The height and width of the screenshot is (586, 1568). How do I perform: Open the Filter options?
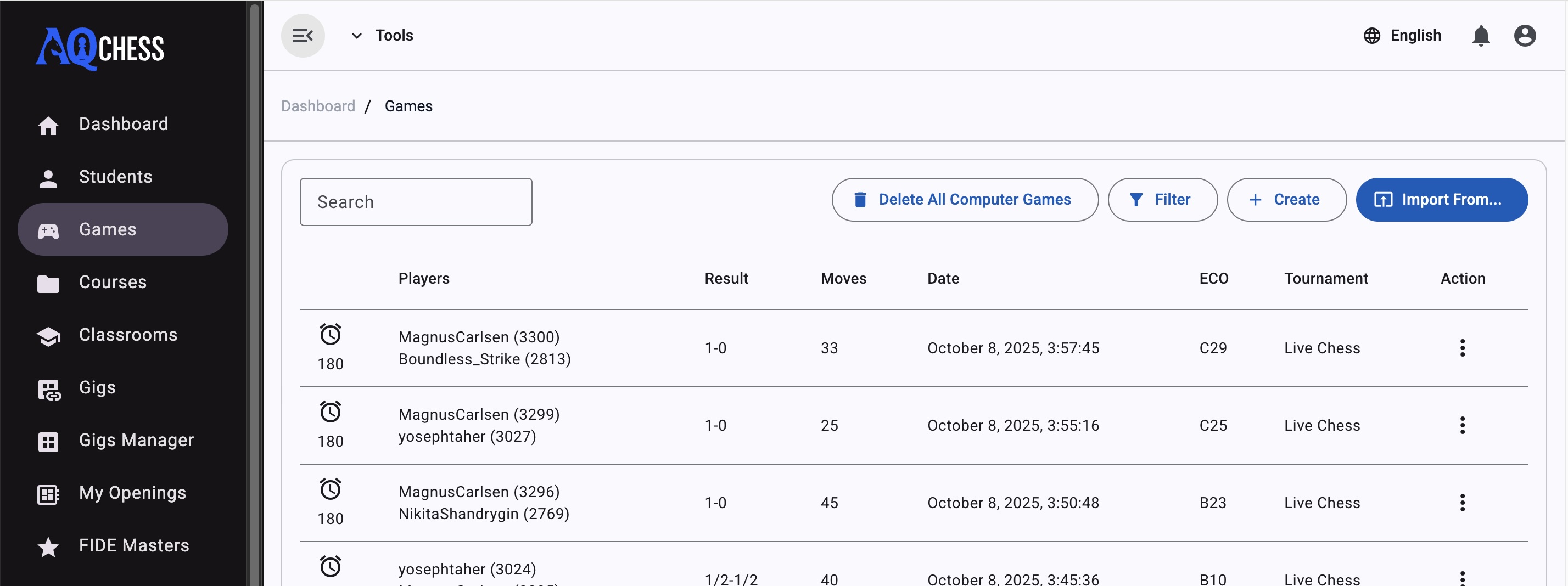point(1163,199)
